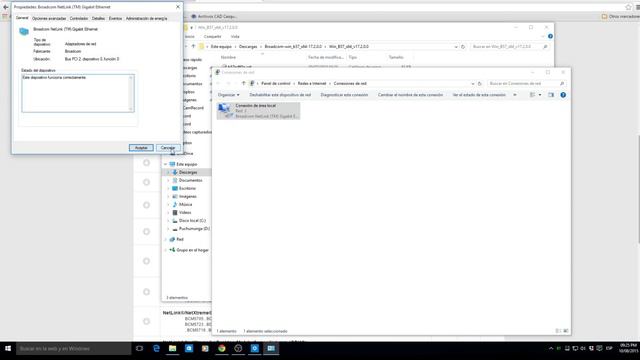Refresh the Conexiones de red address bar
The width and height of the screenshot is (640, 360).
[480, 84]
